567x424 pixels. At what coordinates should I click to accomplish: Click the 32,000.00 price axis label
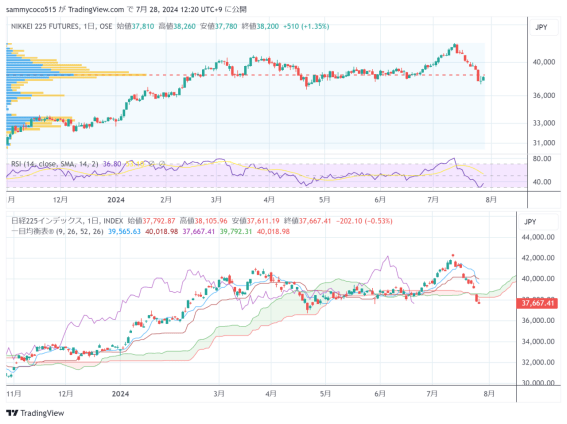click(x=538, y=362)
